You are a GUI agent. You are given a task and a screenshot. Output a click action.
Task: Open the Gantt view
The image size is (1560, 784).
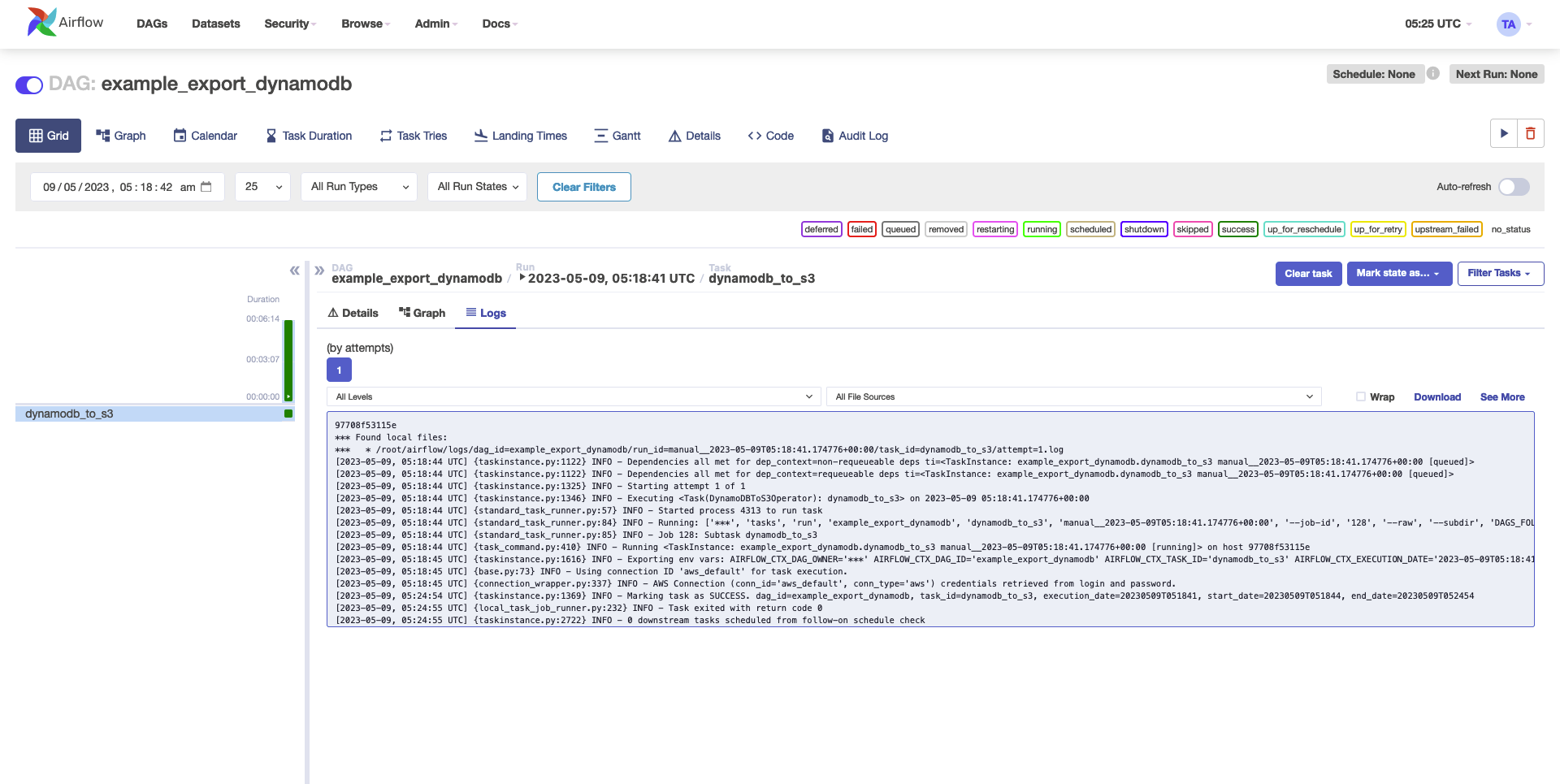[617, 136]
